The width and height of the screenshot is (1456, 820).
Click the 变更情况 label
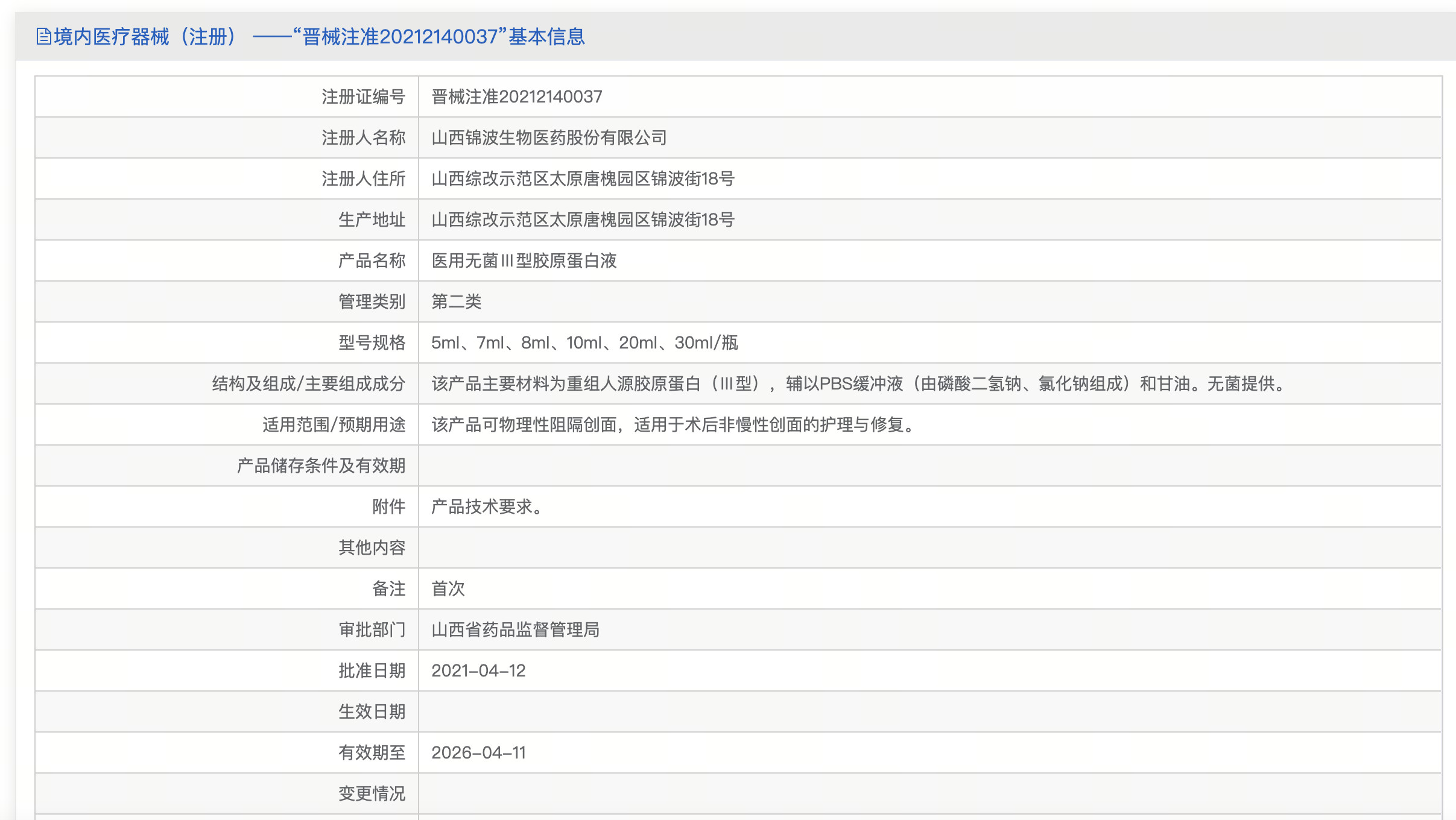pyautogui.click(x=372, y=793)
